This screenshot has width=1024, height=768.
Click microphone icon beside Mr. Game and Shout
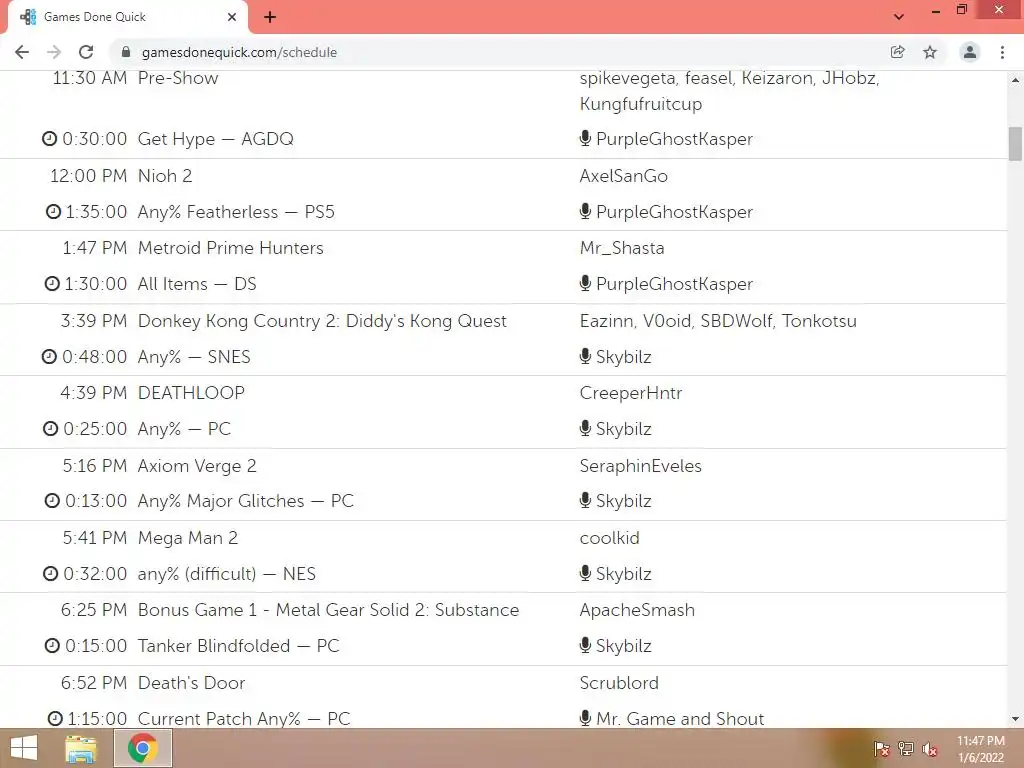[x=585, y=718]
